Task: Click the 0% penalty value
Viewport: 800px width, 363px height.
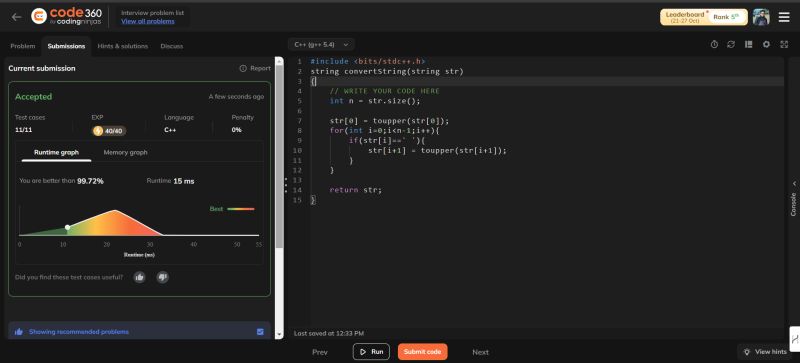Action: tap(237, 130)
